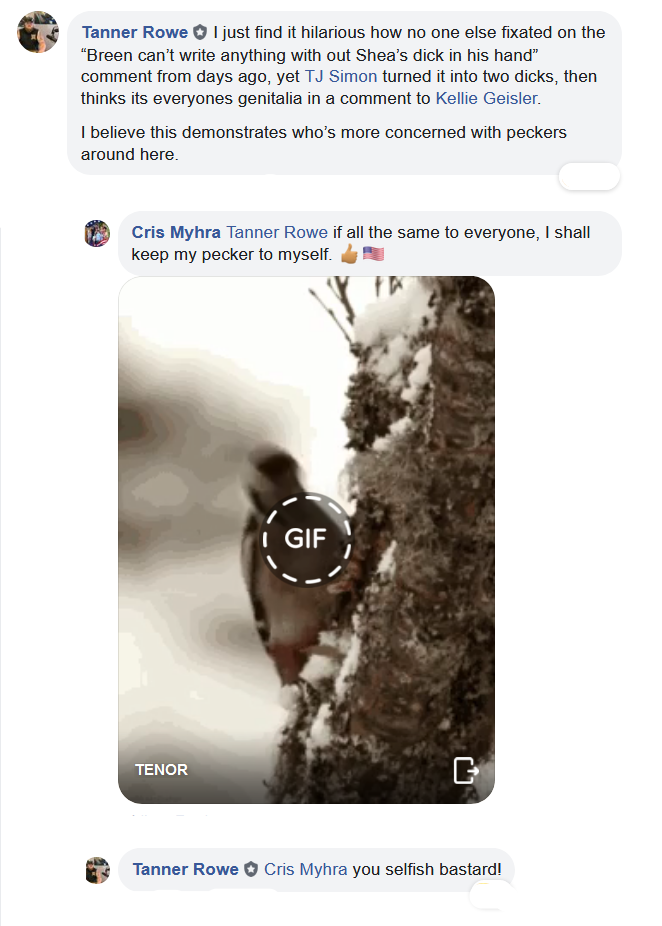Viewport: 662px width, 926px height.
Task: Open the reactions pill on the top comment
Action: (x=588, y=177)
